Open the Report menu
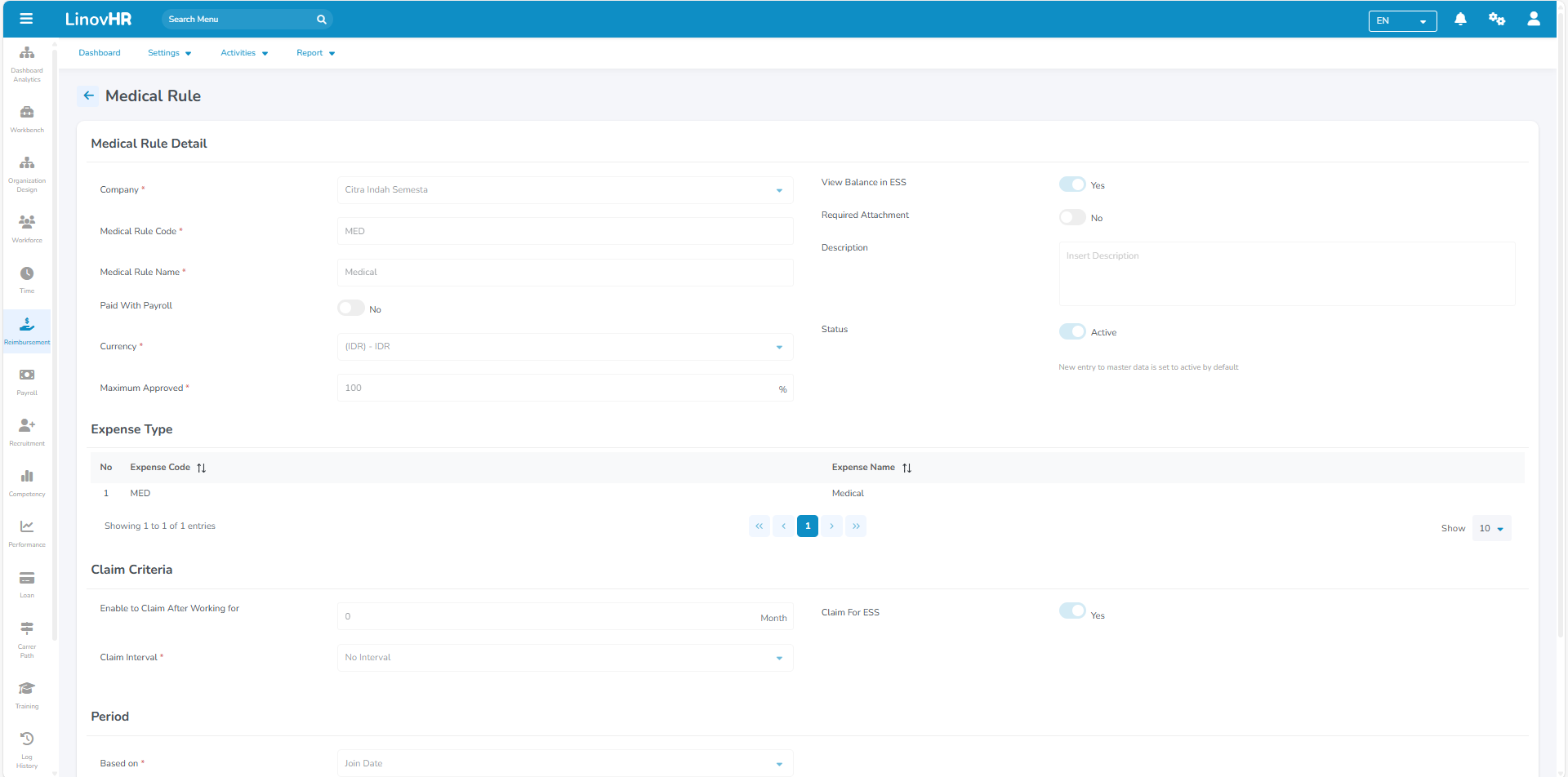Viewport: 1568px width, 777px height. click(315, 53)
